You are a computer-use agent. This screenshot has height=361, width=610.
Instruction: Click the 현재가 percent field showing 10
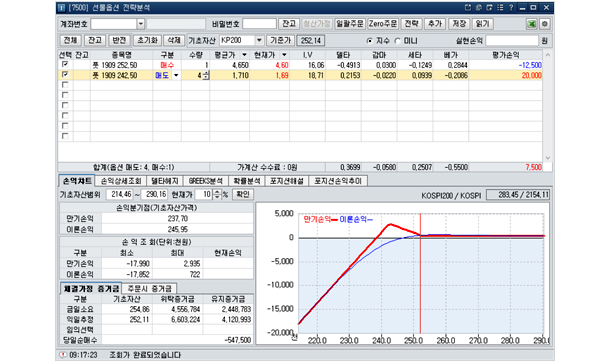[204, 194]
